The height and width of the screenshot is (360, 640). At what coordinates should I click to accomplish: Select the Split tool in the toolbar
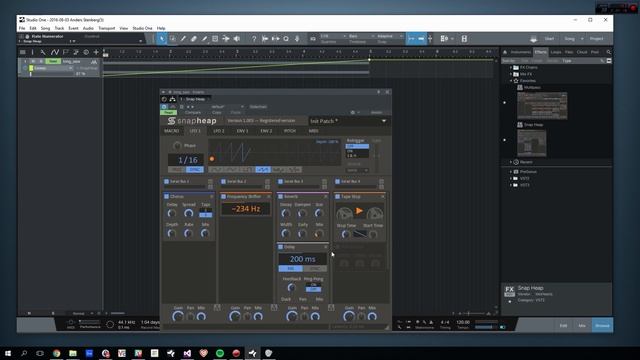[x=183, y=39]
